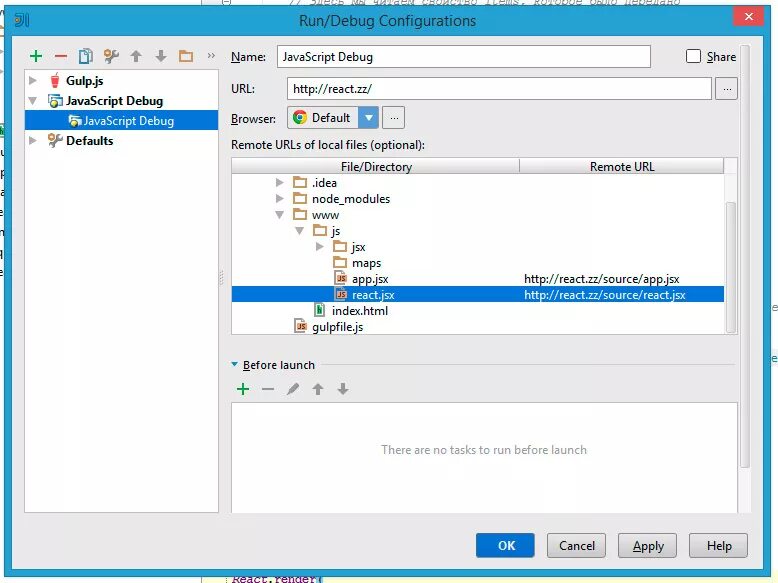Click the gulpfile.js file icon
The width and height of the screenshot is (778, 583).
tap(301, 326)
